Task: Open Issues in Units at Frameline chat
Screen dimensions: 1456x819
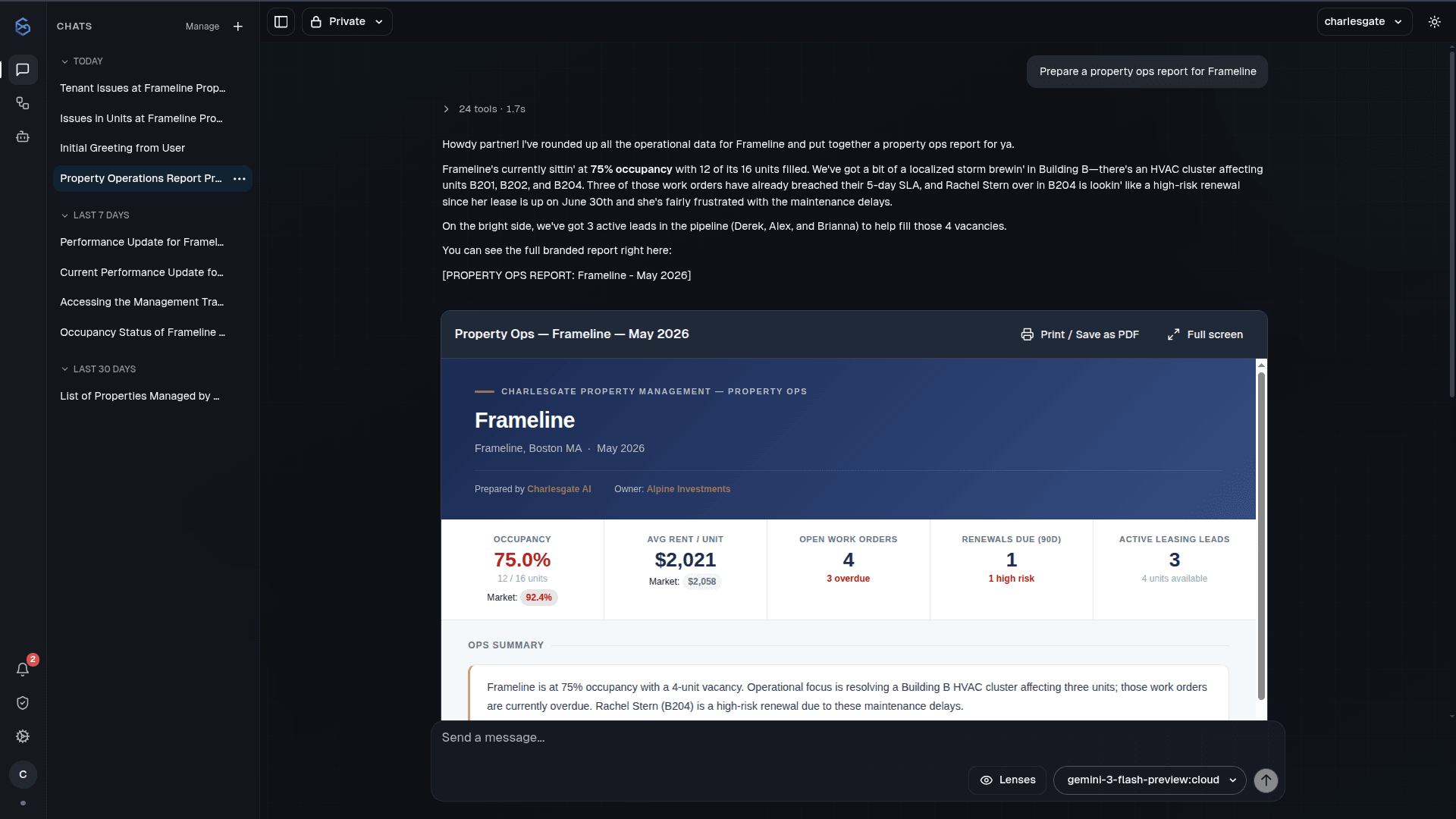Action: click(x=152, y=118)
